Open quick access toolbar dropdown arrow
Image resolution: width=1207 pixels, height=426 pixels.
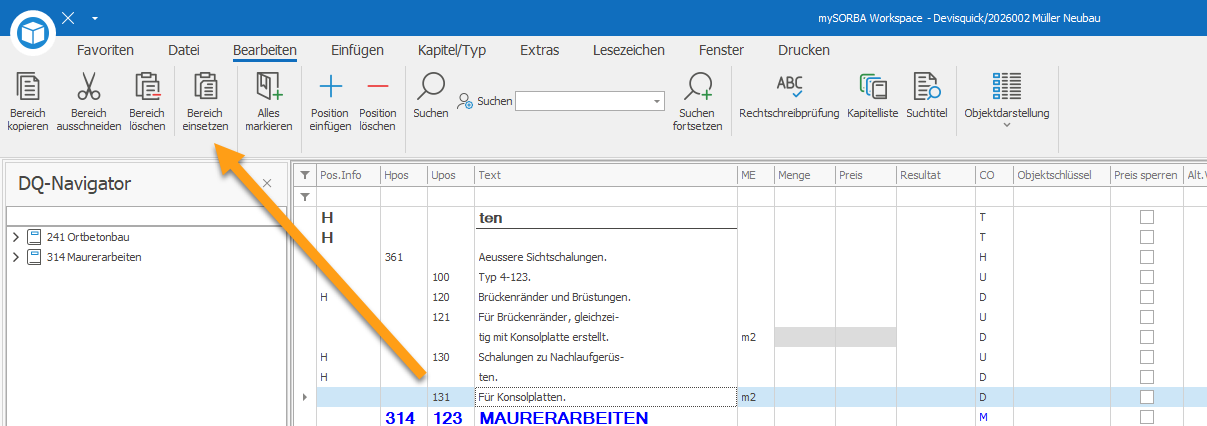click(94, 19)
